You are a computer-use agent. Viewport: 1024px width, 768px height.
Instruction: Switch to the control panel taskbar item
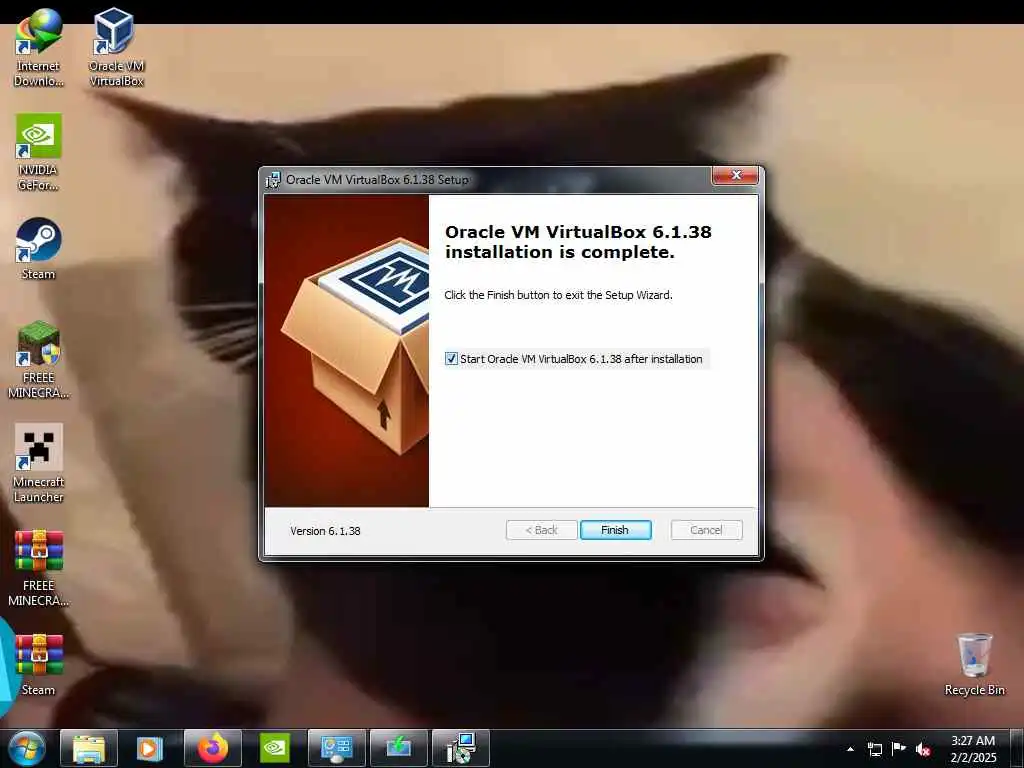[337, 748]
